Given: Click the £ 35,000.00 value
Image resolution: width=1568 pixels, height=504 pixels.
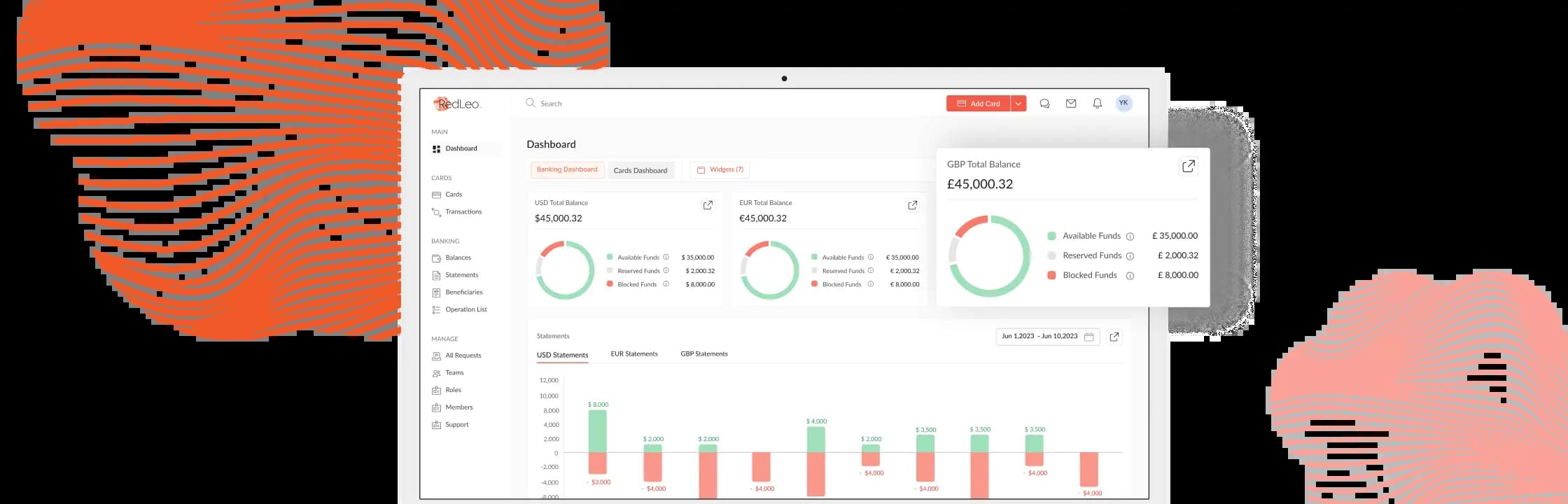Looking at the screenshot, I should tap(1175, 236).
